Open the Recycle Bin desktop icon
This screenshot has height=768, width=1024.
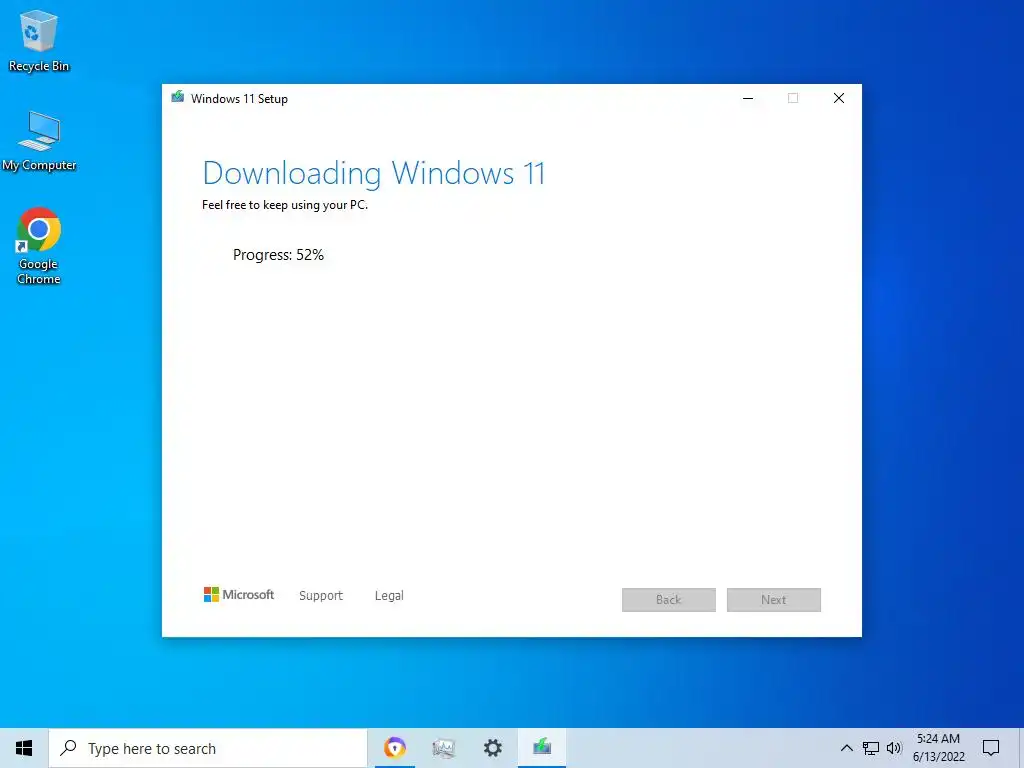38,40
